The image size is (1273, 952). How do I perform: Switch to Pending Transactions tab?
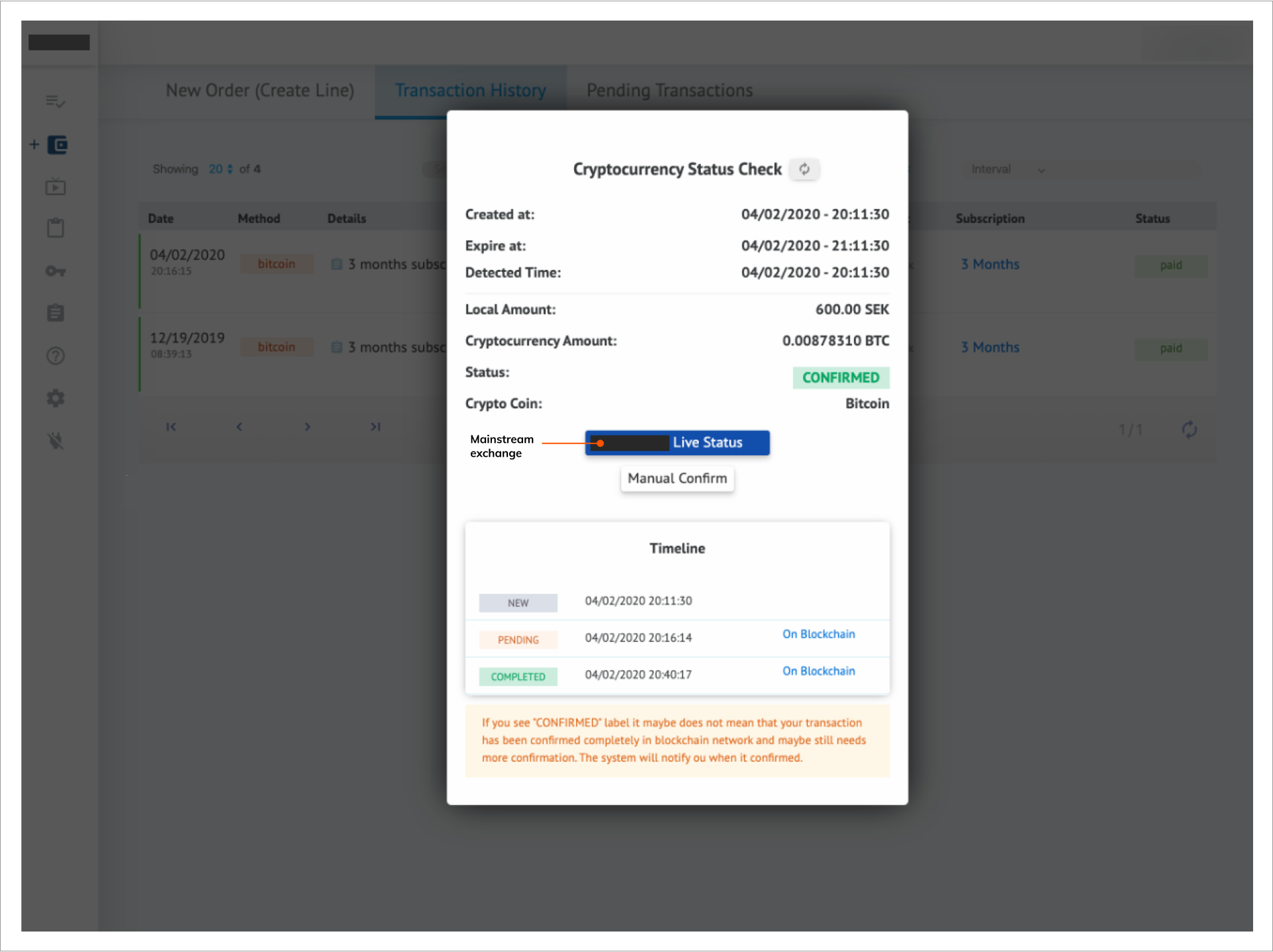click(x=669, y=90)
